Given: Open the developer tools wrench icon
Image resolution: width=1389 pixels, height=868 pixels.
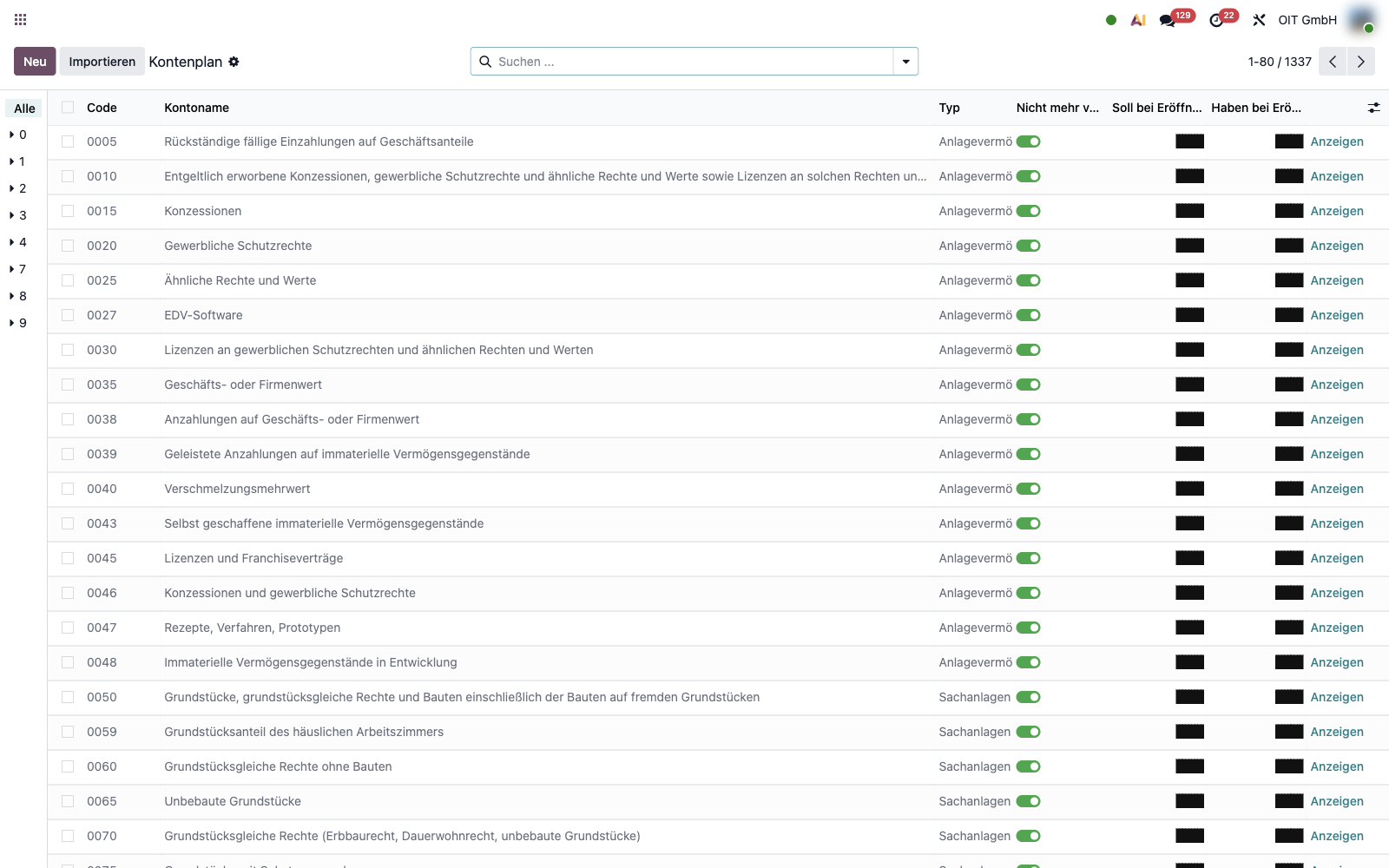Looking at the screenshot, I should click(1259, 20).
